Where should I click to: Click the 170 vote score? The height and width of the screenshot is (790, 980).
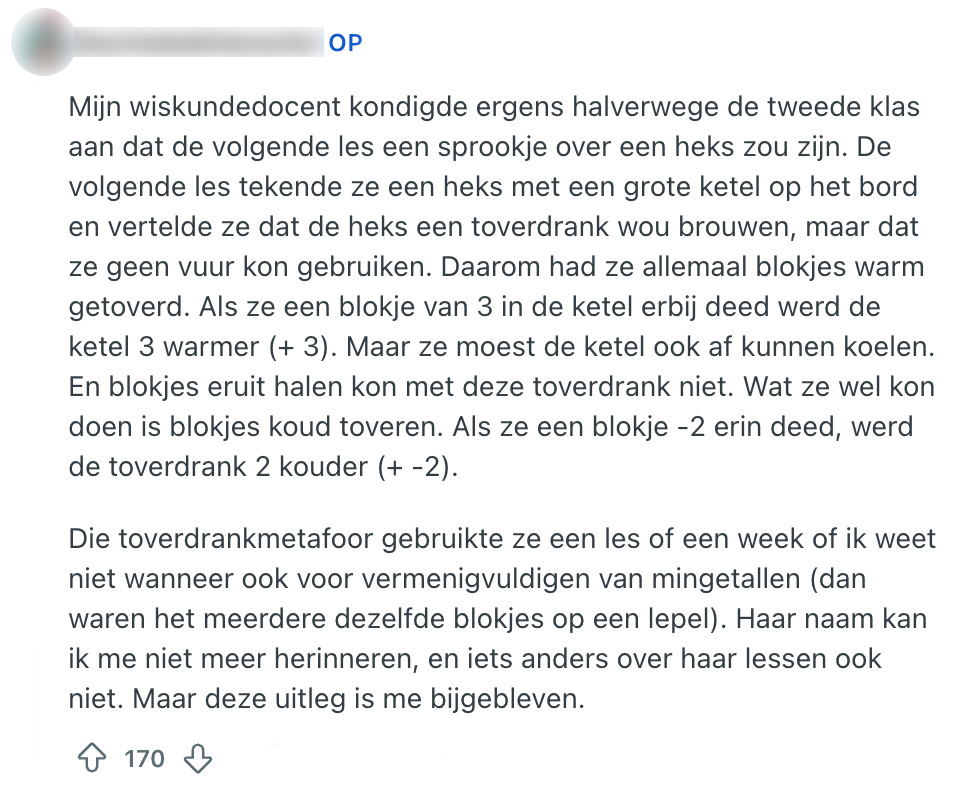coord(144,759)
